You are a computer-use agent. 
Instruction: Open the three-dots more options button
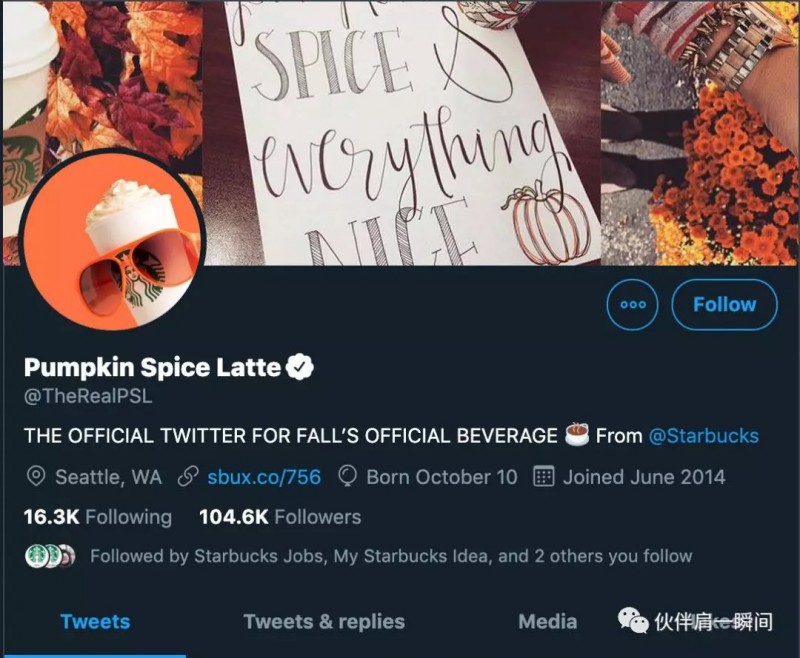(x=633, y=305)
